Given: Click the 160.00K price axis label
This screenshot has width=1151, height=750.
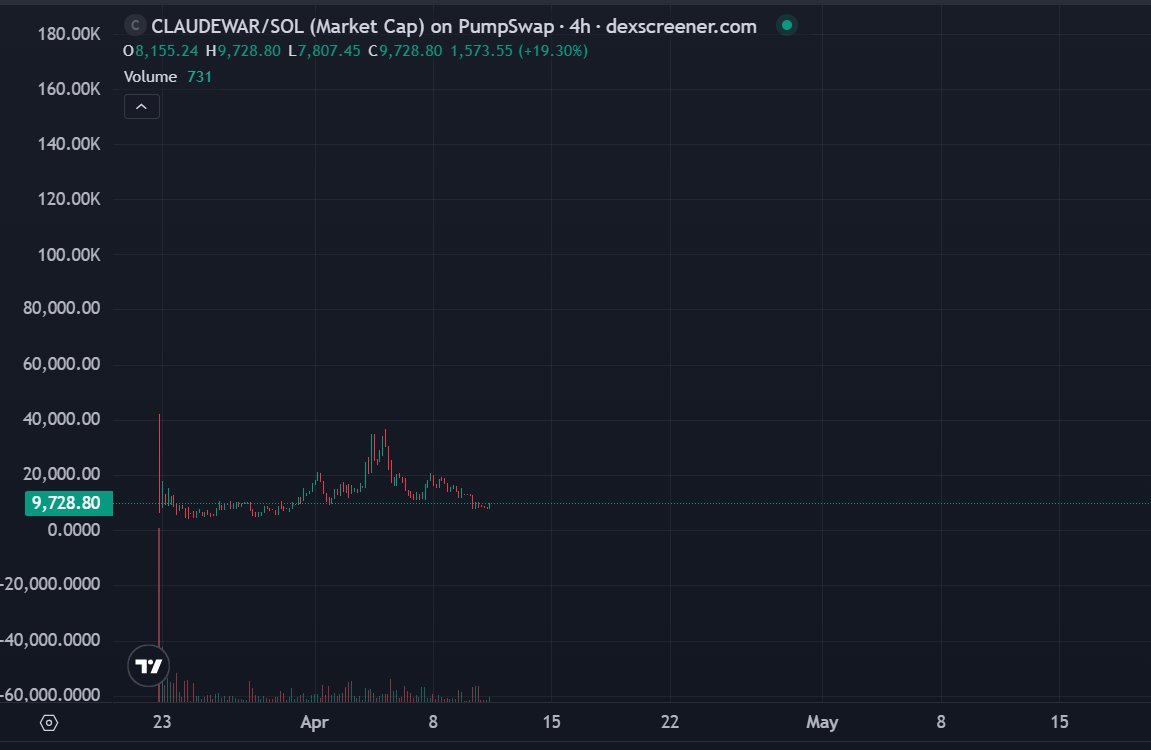Looking at the screenshot, I should coord(69,89).
